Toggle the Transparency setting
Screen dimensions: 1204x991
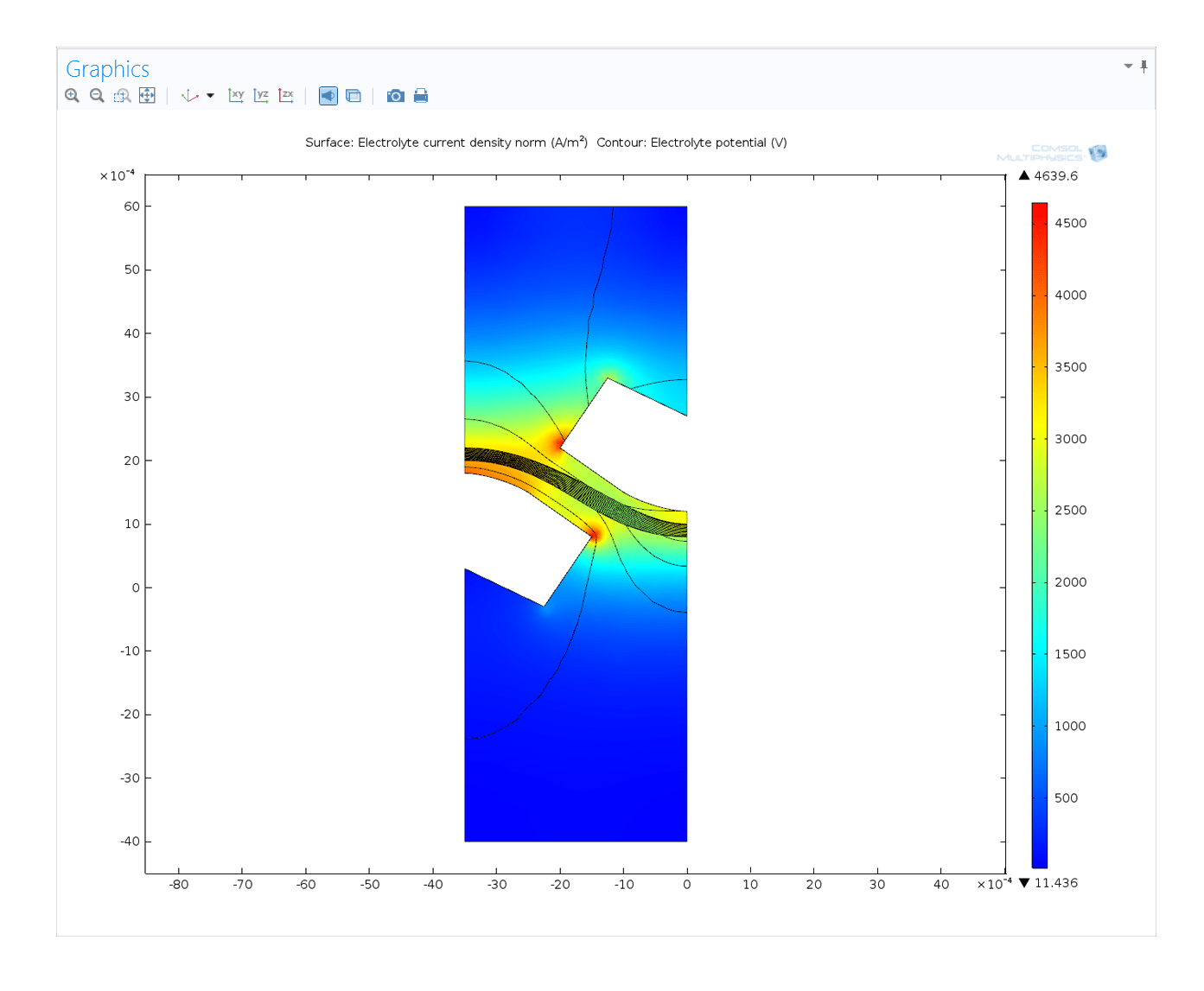click(354, 95)
